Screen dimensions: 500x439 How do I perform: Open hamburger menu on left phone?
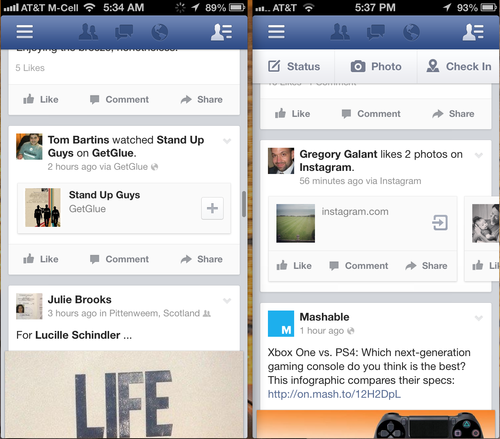point(25,32)
